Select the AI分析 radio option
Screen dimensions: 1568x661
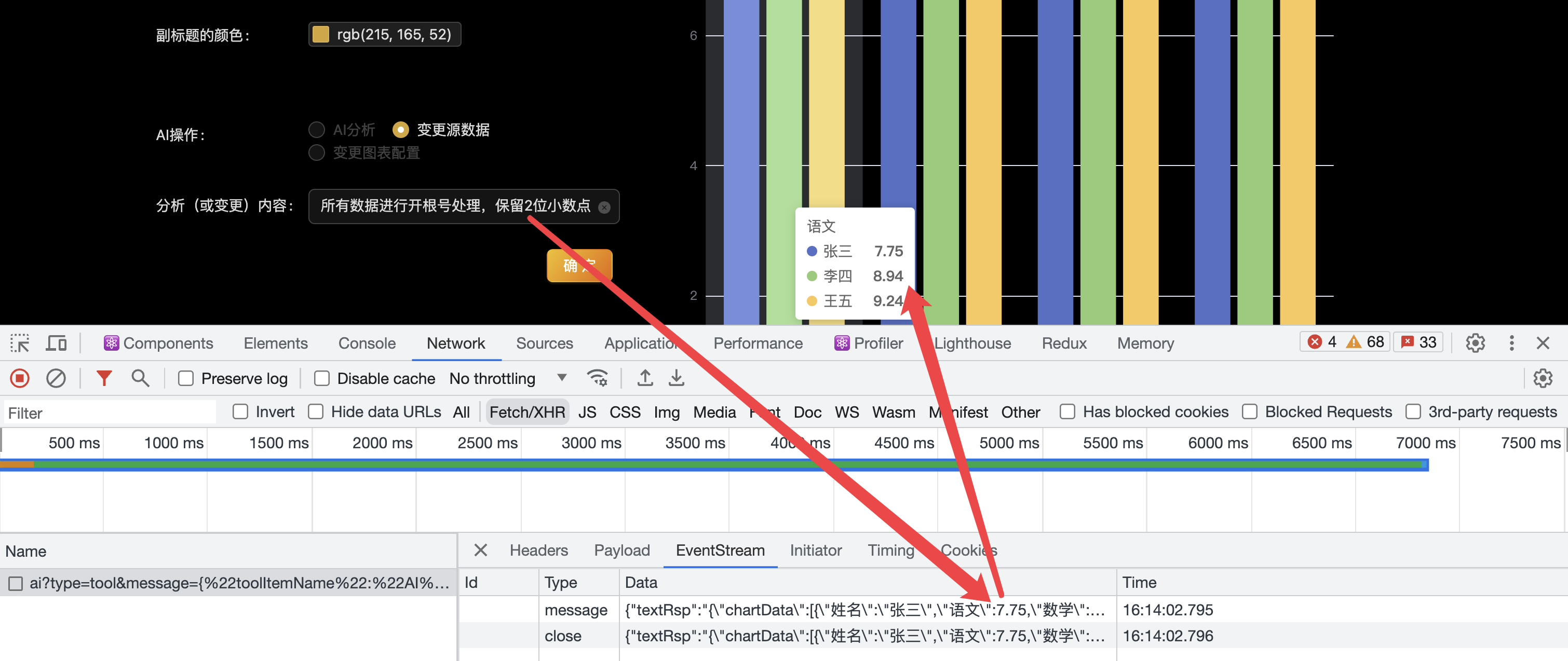pyautogui.click(x=317, y=129)
